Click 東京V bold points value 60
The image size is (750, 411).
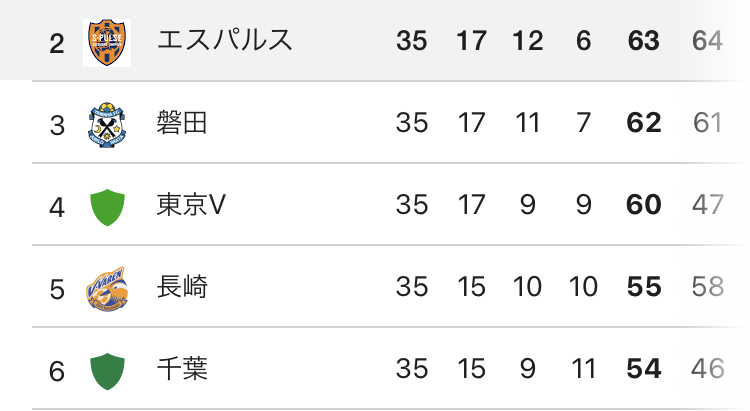point(643,205)
